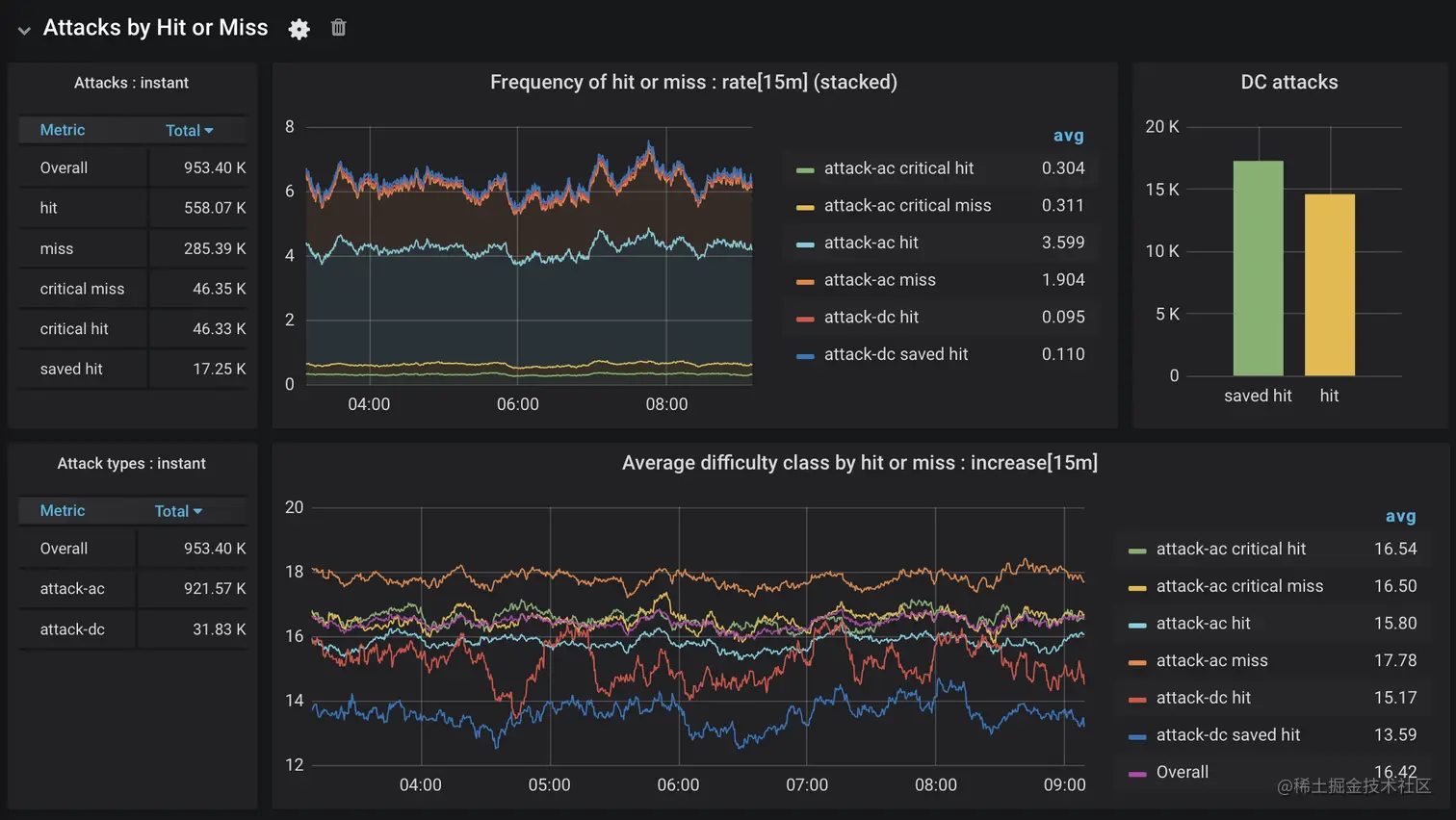
Task: Open Average difficulty class panel title menu
Action: tap(860, 463)
